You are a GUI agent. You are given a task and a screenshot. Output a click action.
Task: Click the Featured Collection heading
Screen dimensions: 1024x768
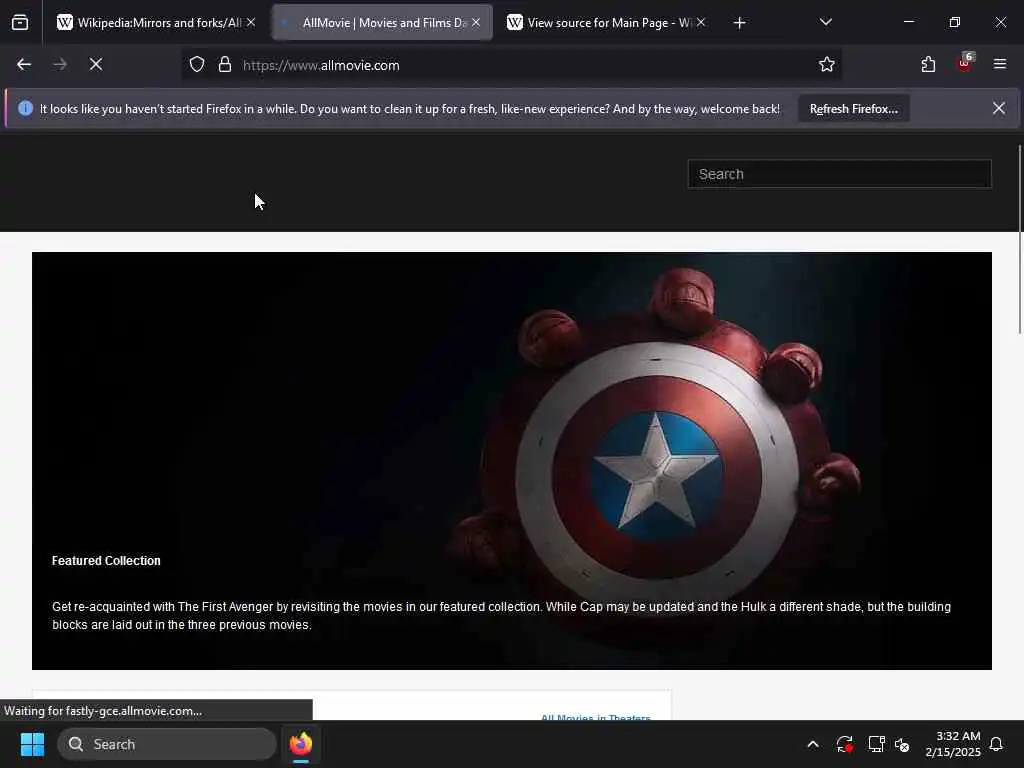[x=106, y=560]
